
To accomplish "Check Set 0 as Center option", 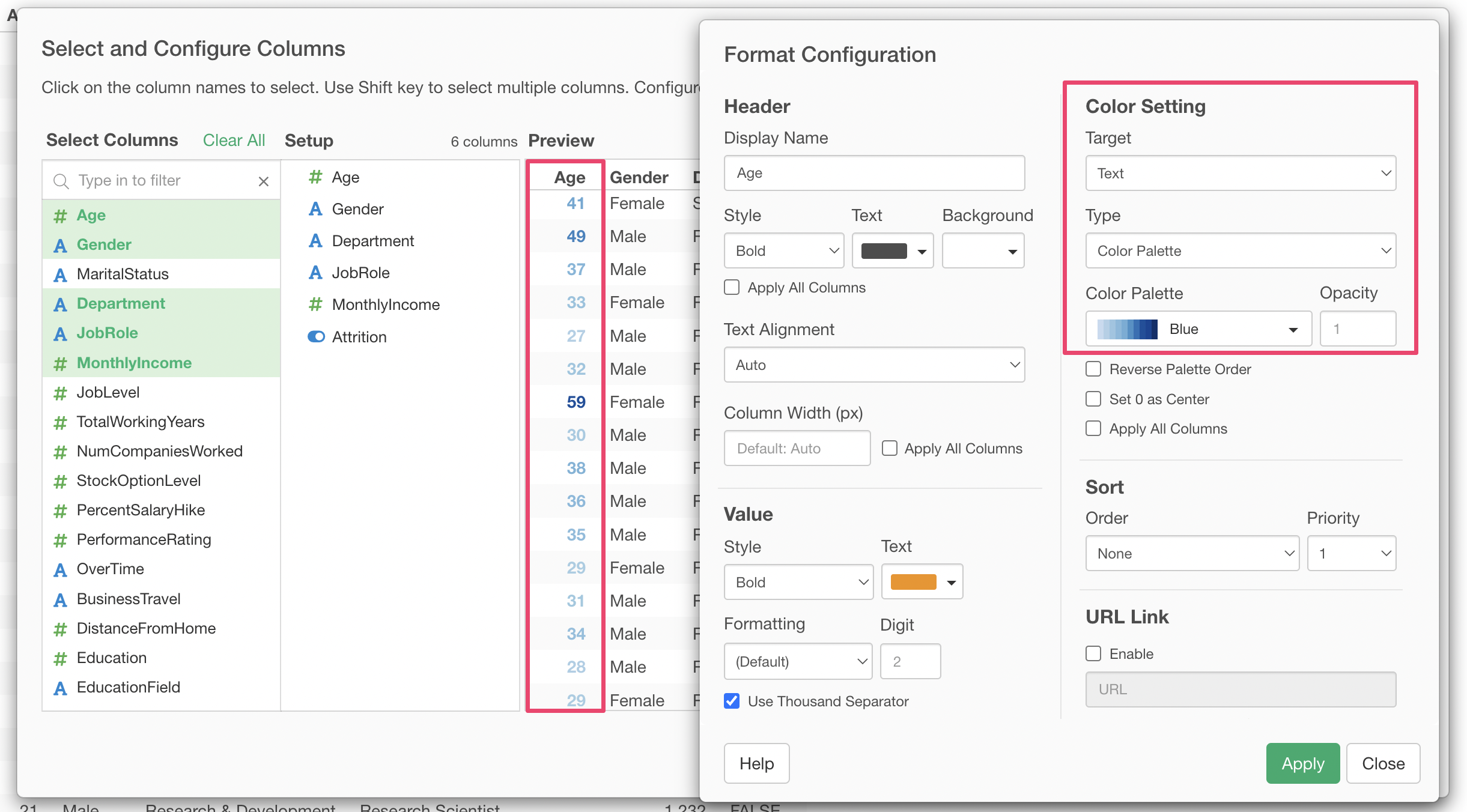I will pos(1093,399).
